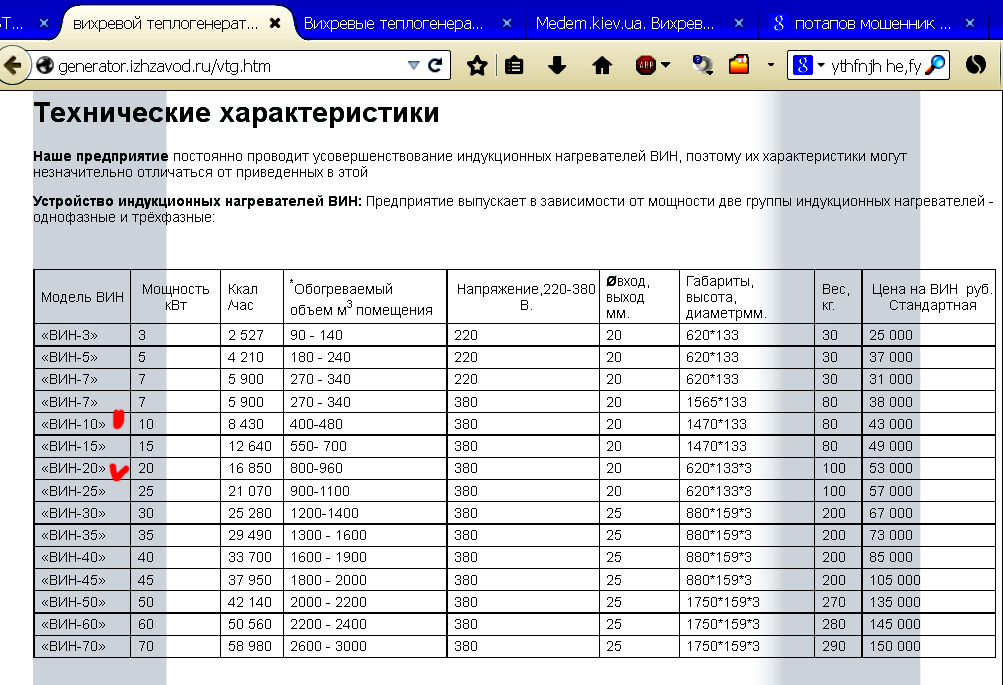Click the Габариты, высота, диаметр header

pos(746,297)
